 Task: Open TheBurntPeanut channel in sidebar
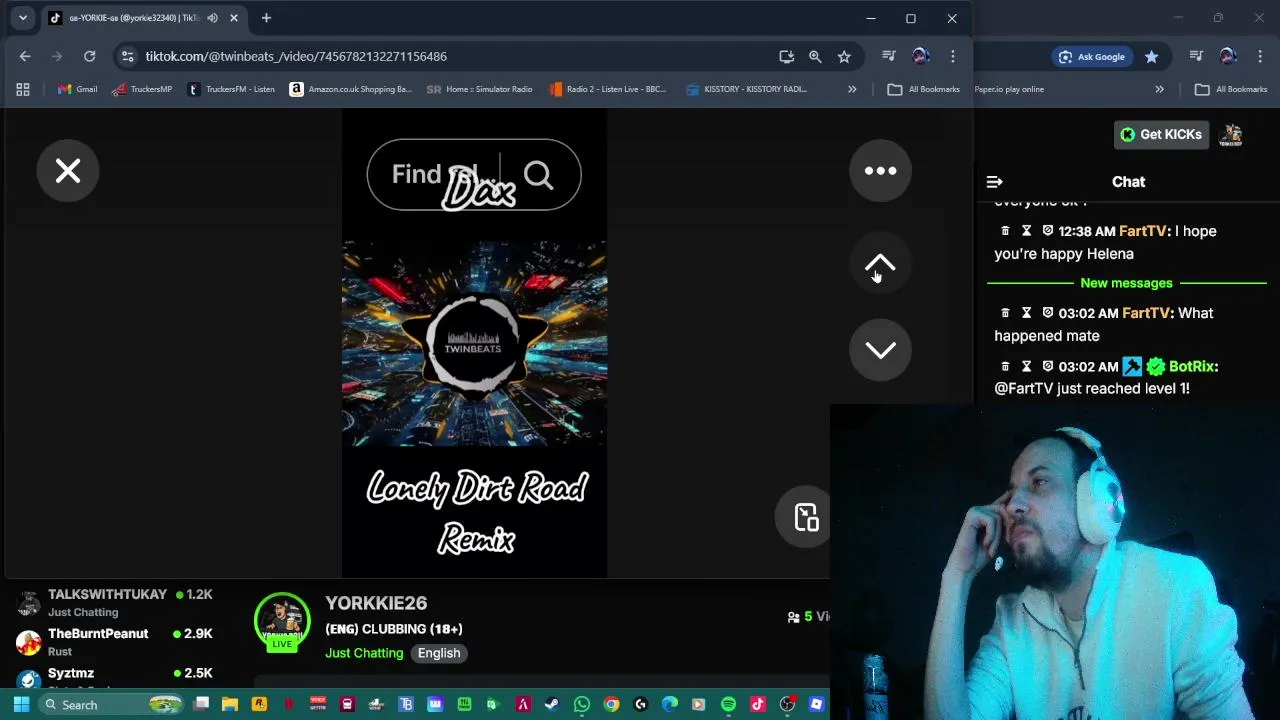tap(115, 642)
